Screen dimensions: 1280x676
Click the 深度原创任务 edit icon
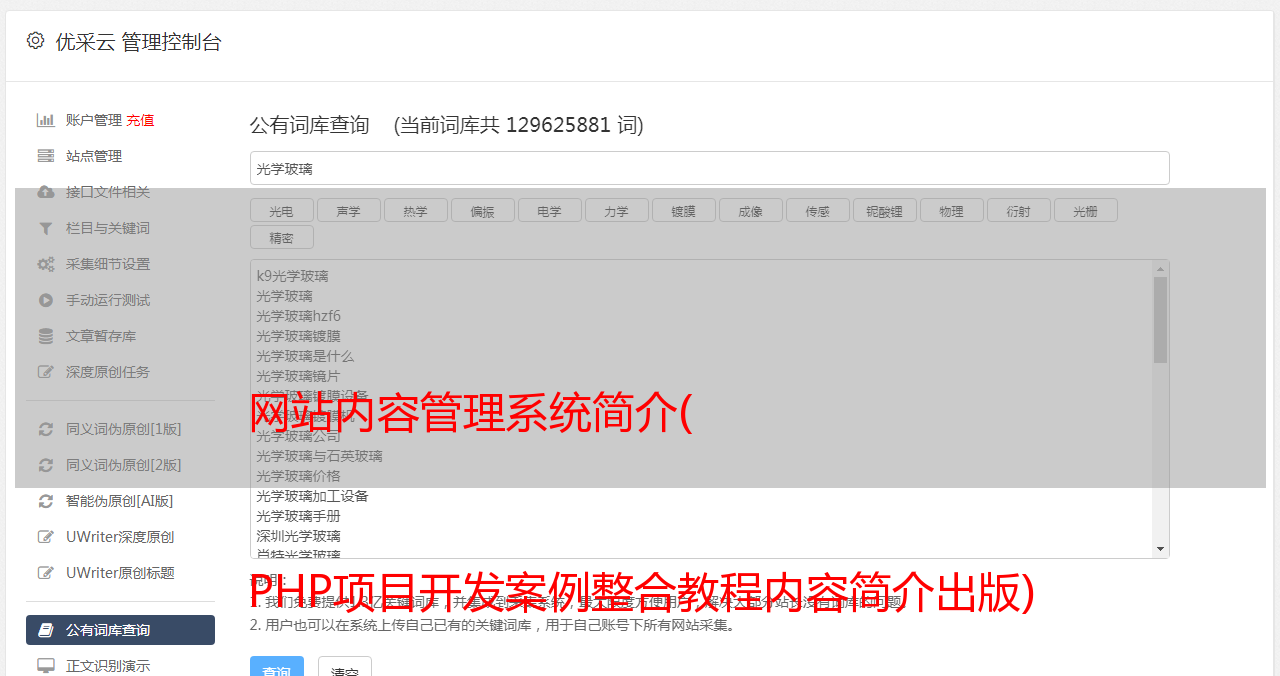[45, 372]
